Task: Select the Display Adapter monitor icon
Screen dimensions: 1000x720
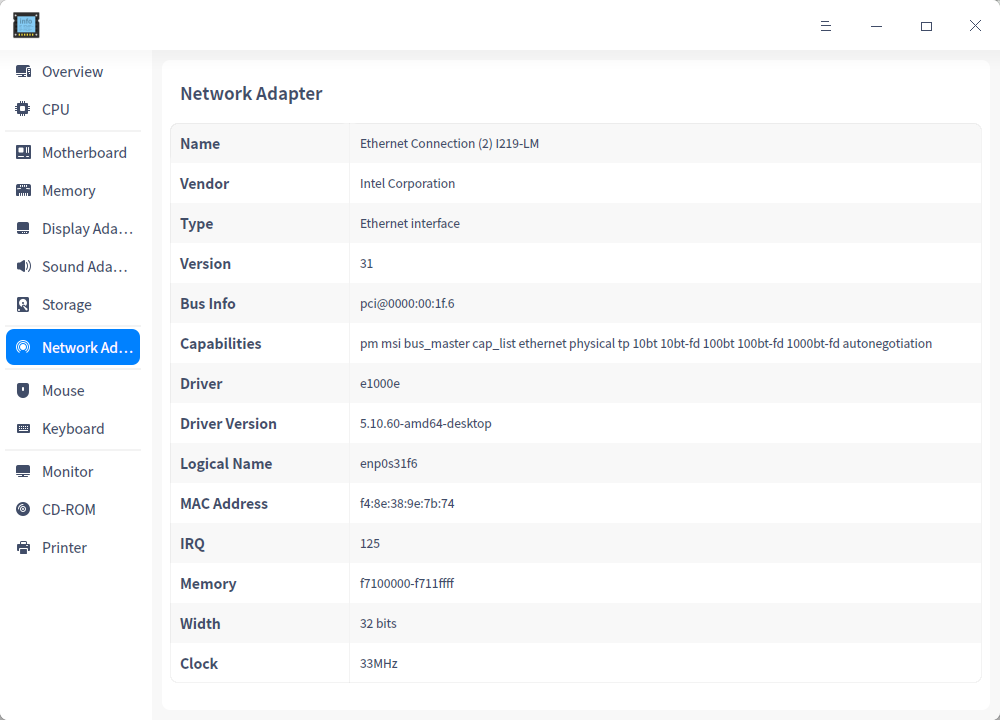Action: (22, 228)
